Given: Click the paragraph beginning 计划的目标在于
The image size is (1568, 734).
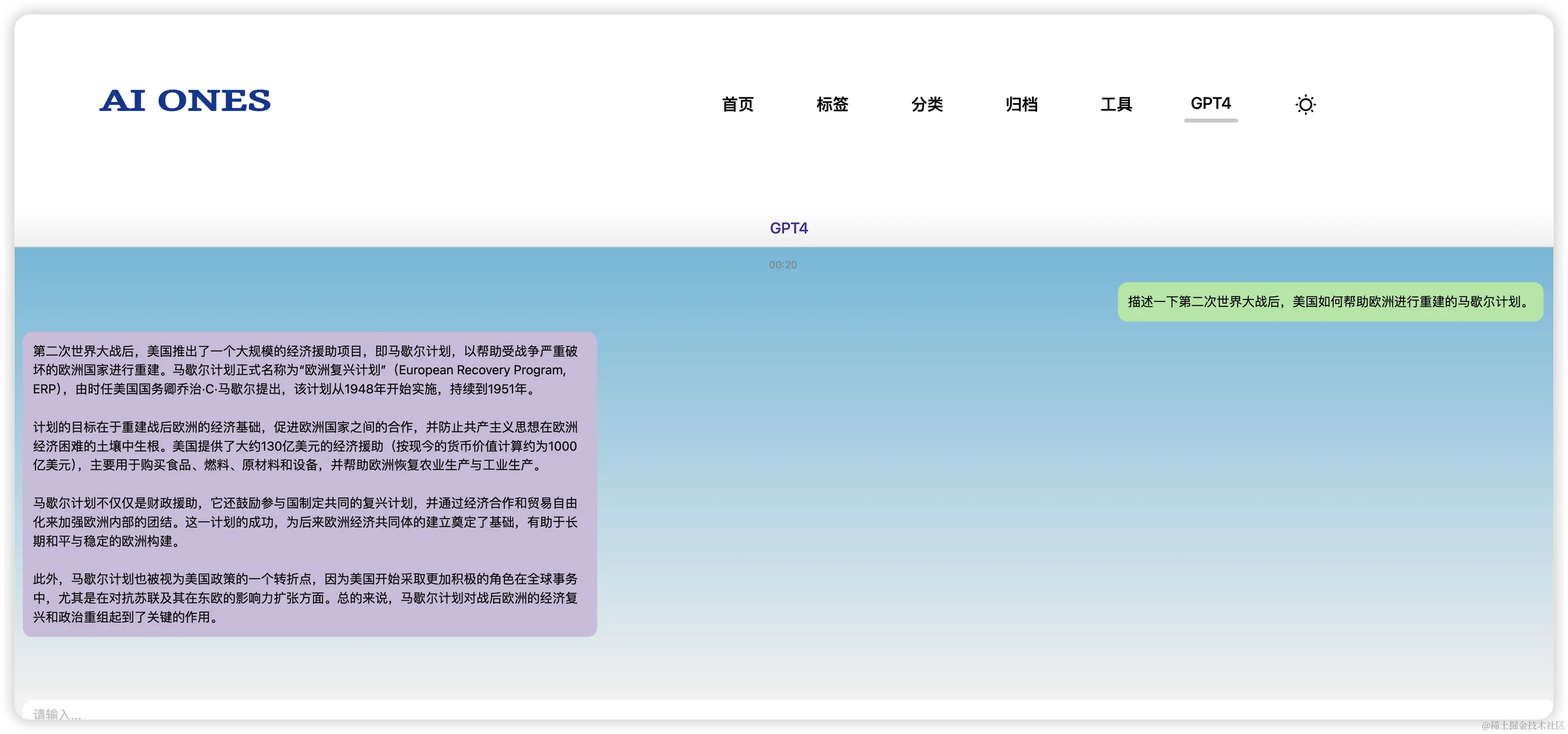Looking at the screenshot, I should click(x=304, y=446).
